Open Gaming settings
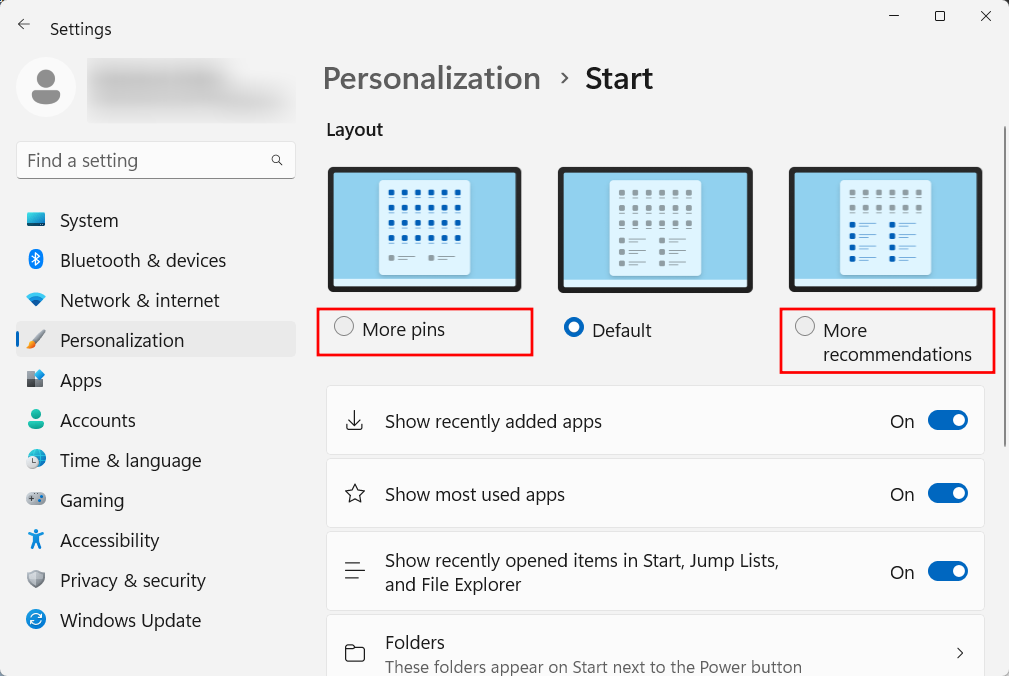The image size is (1009, 676). point(92,500)
